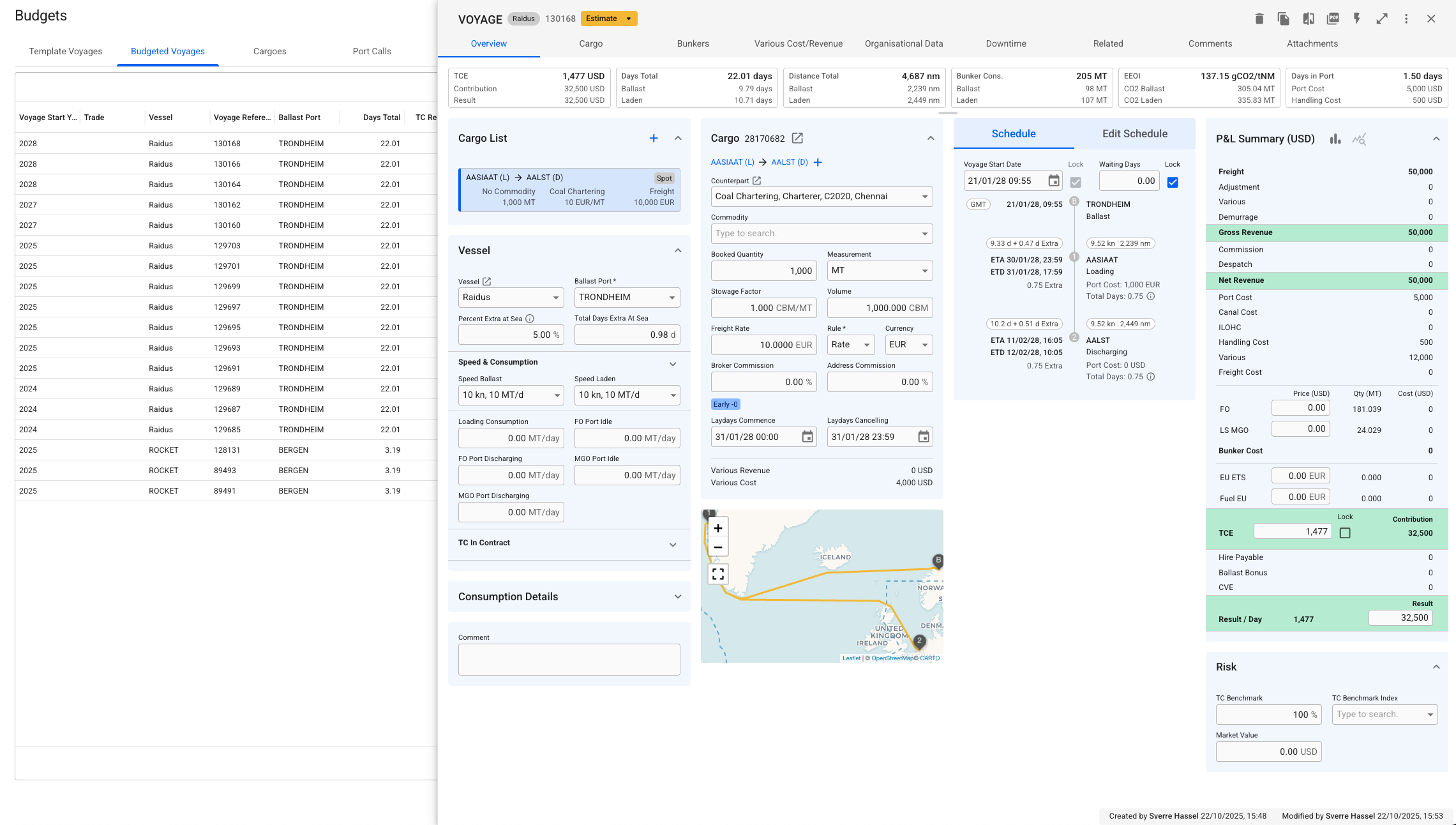
Task: Click the AASIAAT (L) port link
Action: click(732, 162)
